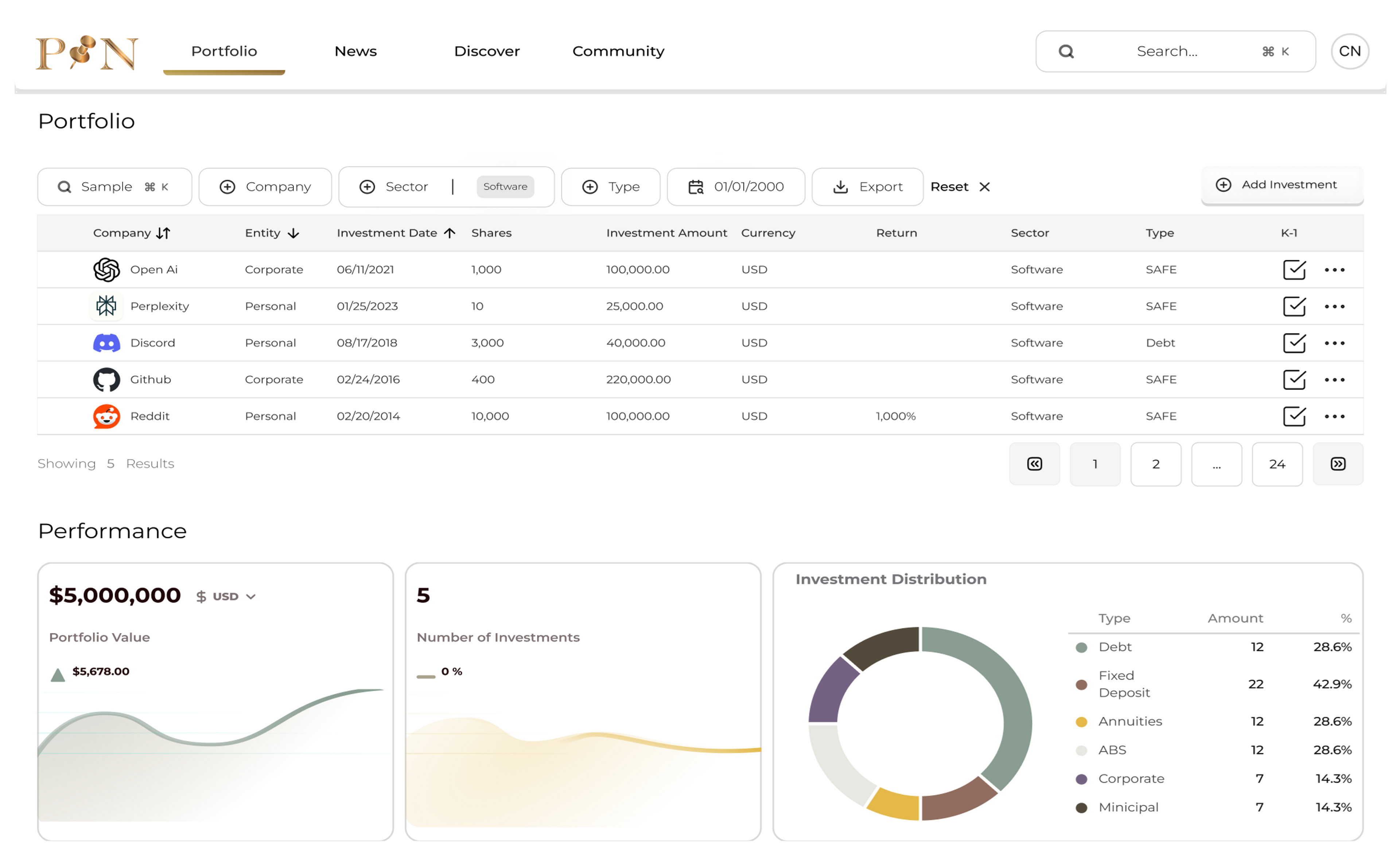Open the more options menu for Perplexity
Viewport: 1400px width, 855px height.
(x=1334, y=307)
